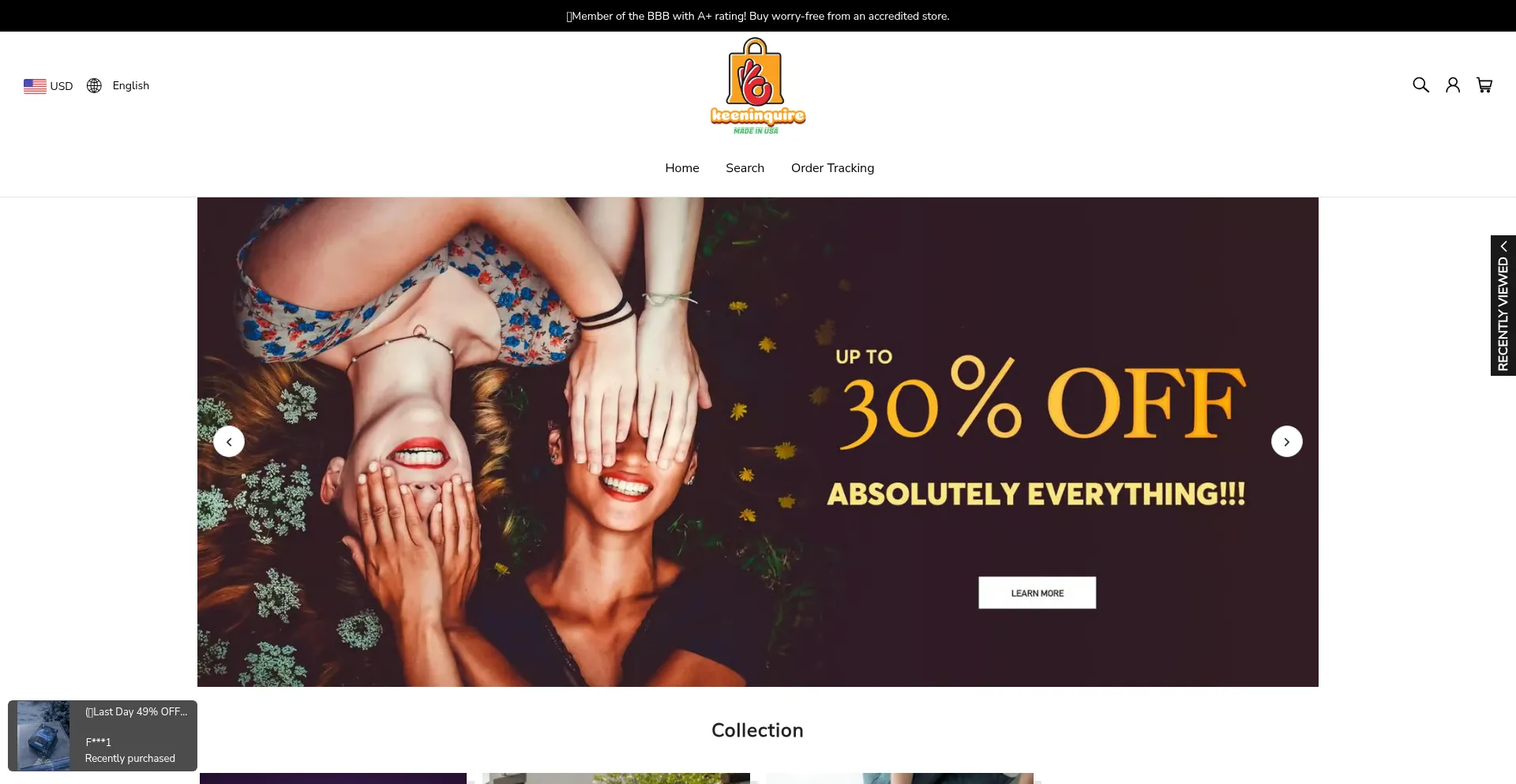This screenshot has height=784, width=1516.
Task: Open the Search menu item
Action: (x=745, y=168)
